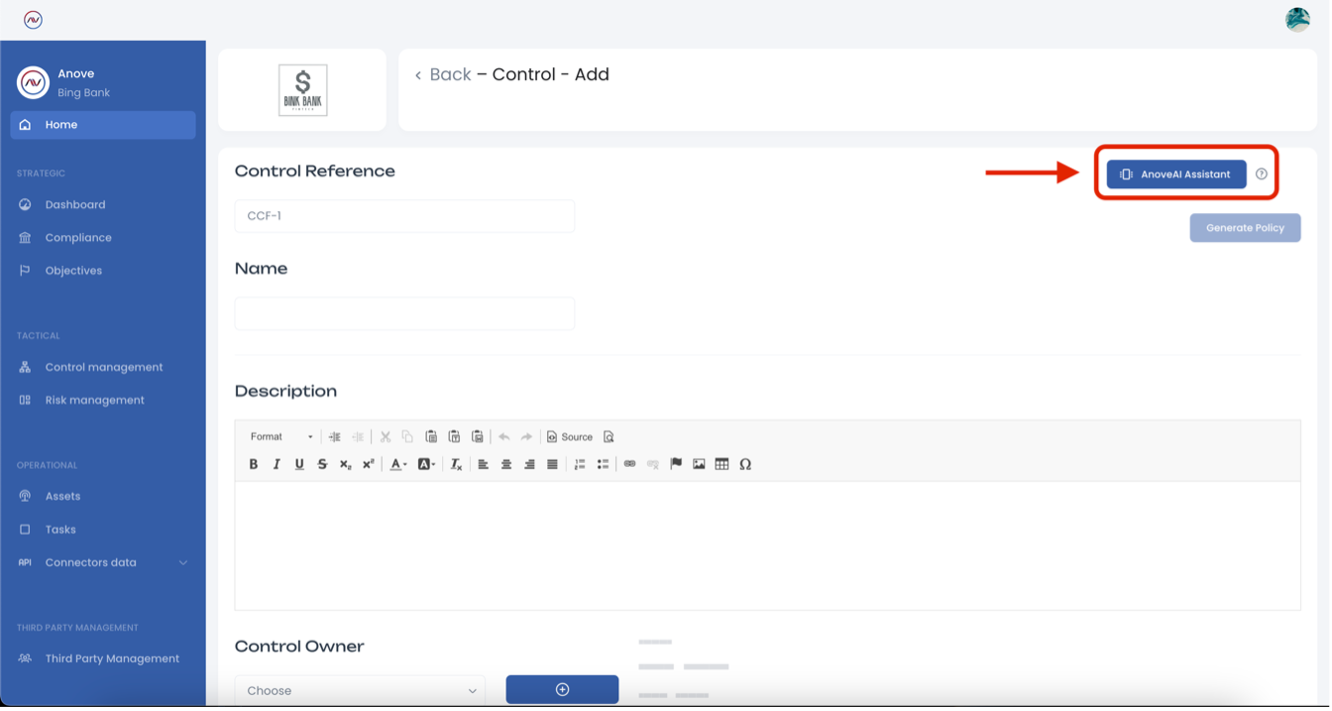The image size is (1332, 711).
Task: Paste from Word icon
Action: [x=477, y=437]
